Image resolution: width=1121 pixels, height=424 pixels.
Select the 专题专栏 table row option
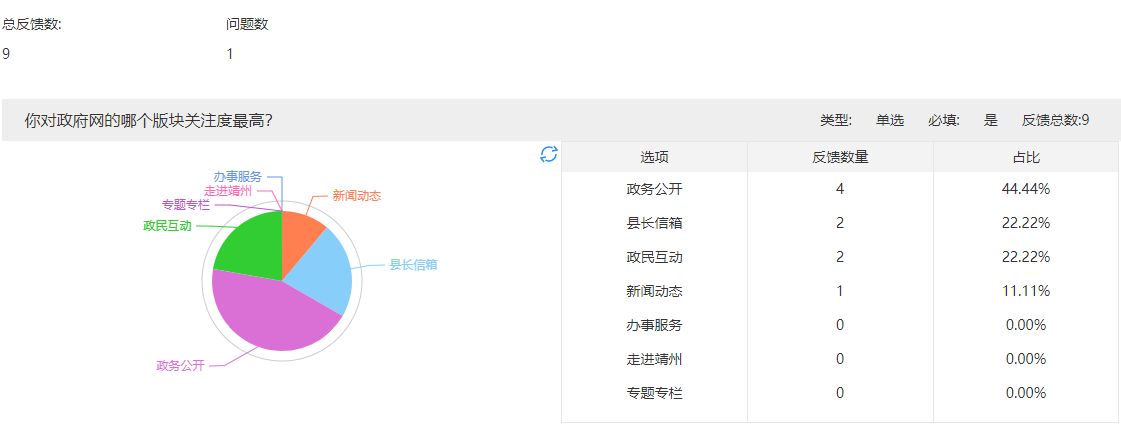coord(654,393)
